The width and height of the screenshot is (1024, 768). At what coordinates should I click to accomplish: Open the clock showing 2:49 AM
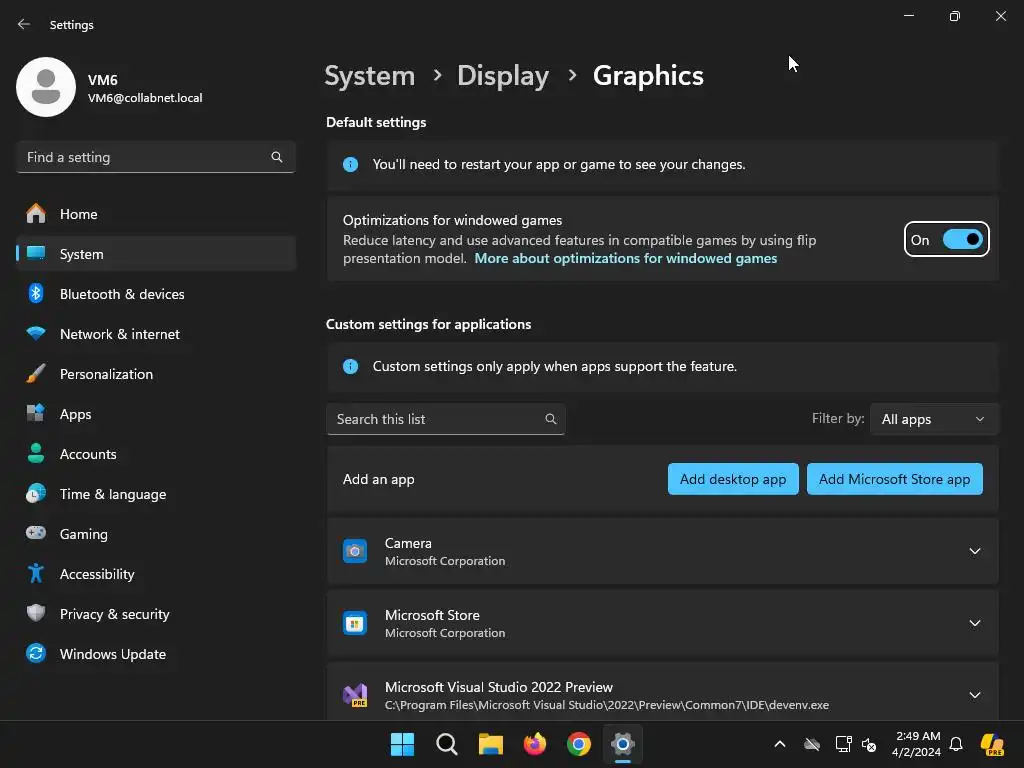[917, 744]
